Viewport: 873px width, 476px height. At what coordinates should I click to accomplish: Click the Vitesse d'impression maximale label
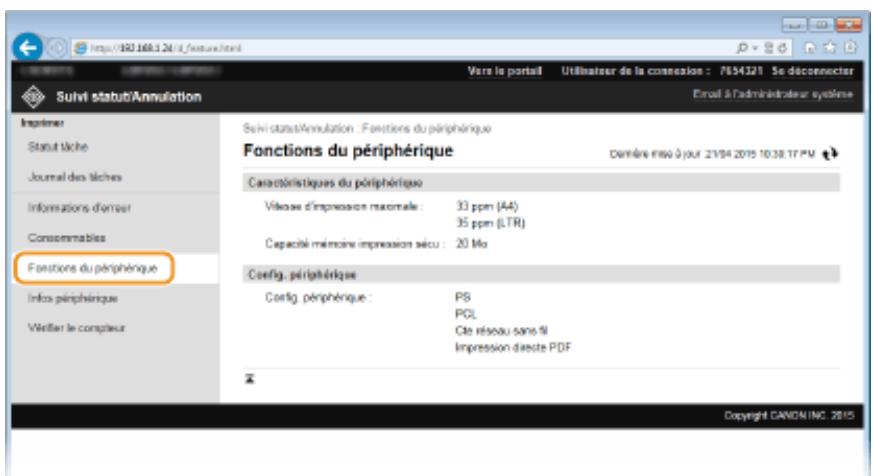click(344, 207)
